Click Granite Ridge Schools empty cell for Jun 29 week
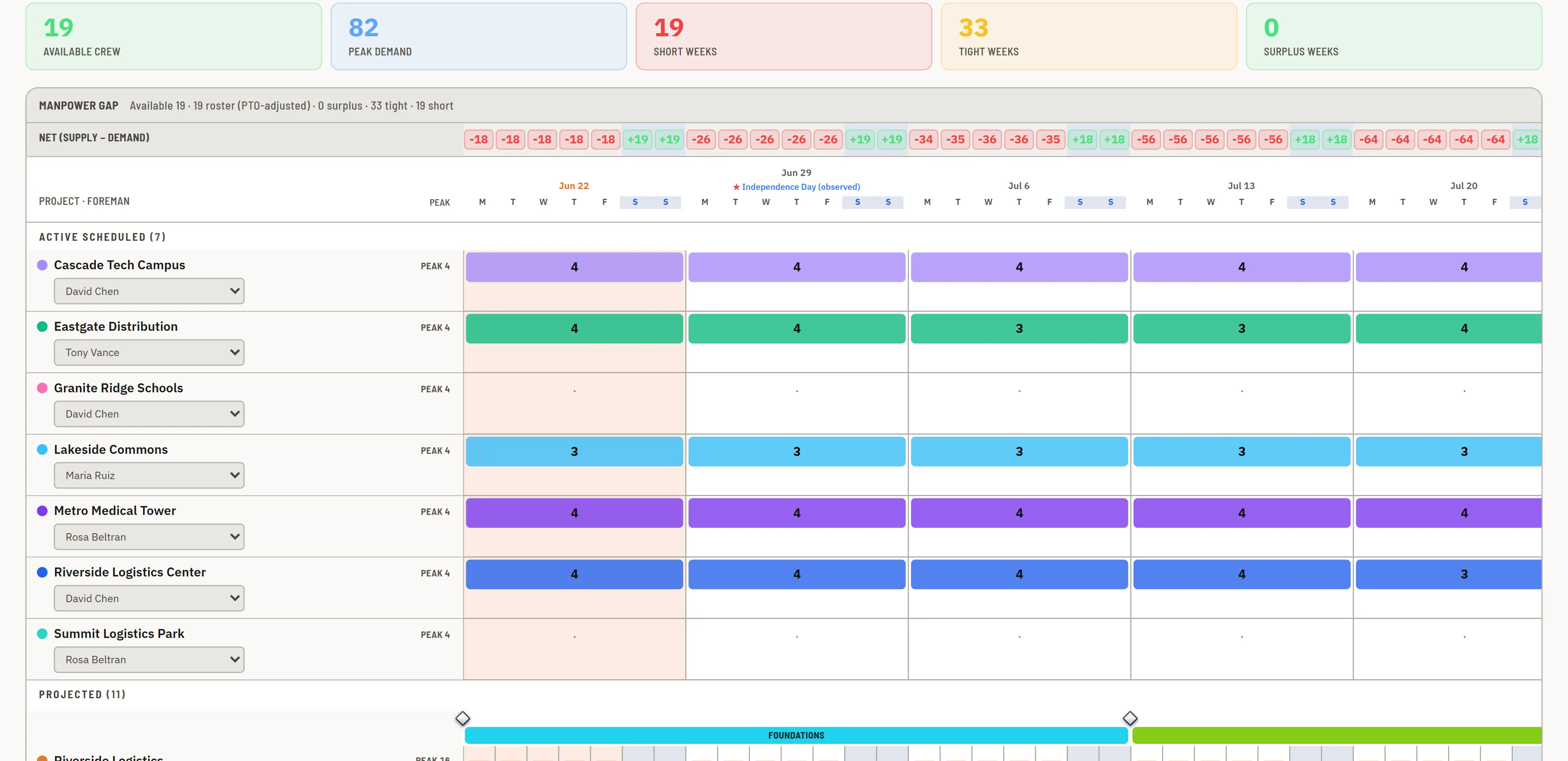1568x761 pixels. 797,403
